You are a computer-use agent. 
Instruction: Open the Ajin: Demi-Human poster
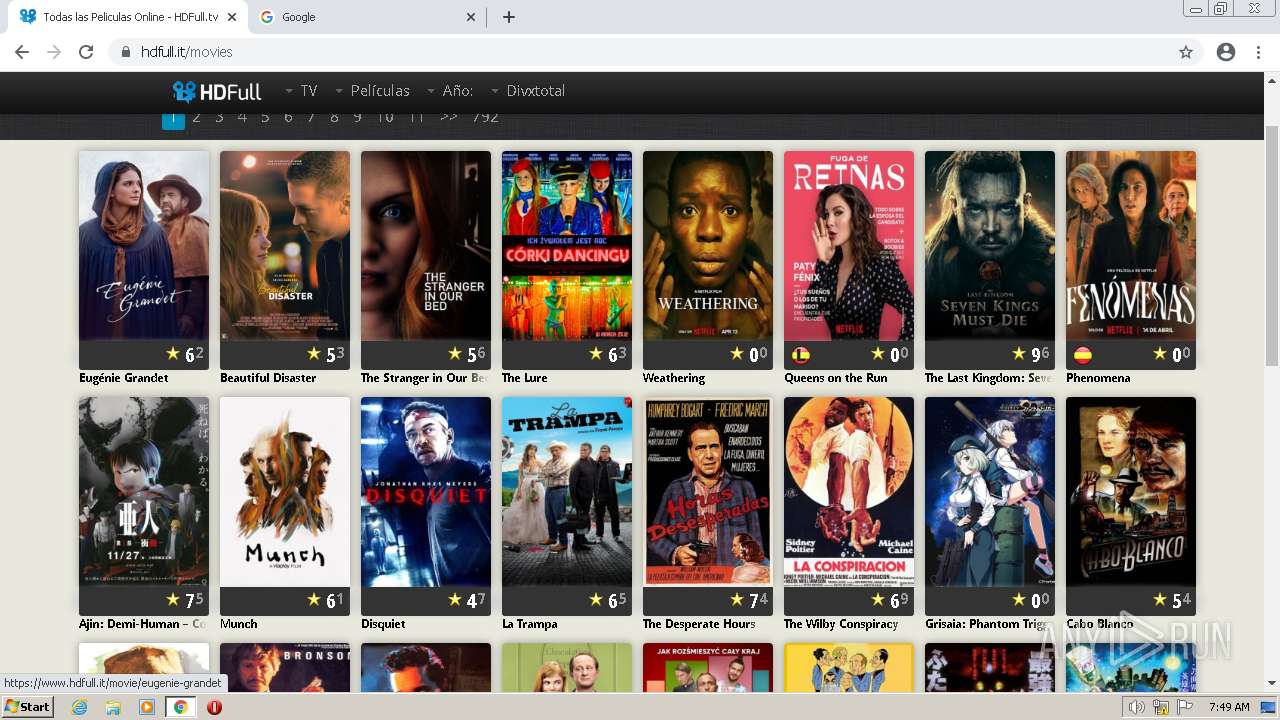(144, 492)
